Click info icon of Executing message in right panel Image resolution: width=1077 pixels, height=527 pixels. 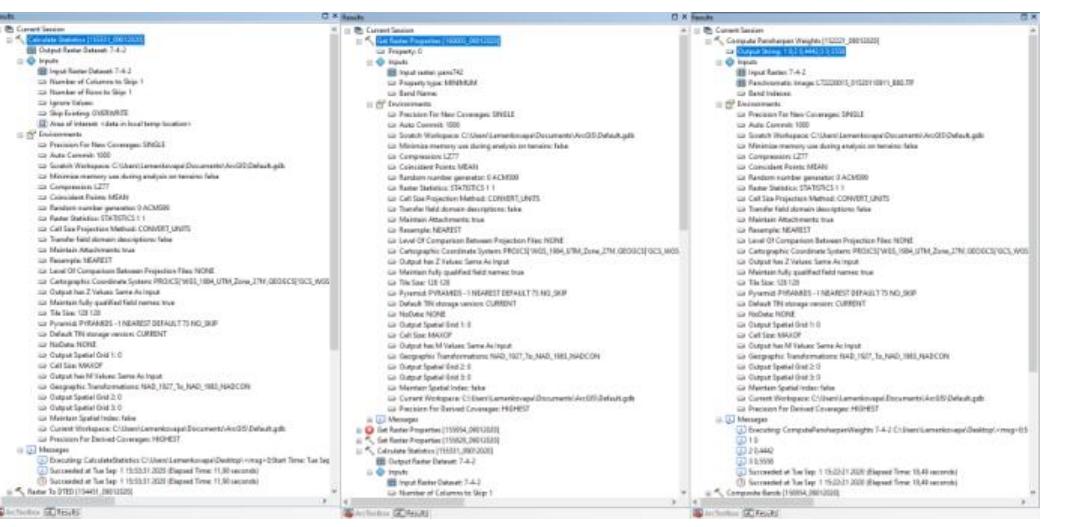coord(741,429)
